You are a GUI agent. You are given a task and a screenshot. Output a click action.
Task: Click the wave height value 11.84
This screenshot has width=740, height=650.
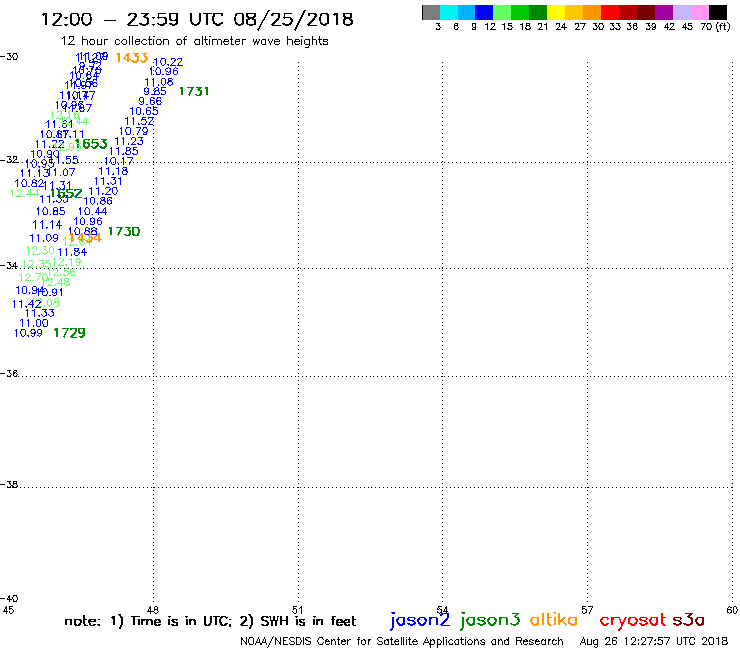tap(72, 252)
